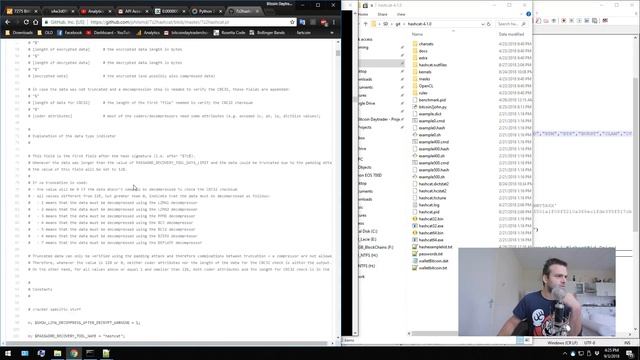Click the UTF-8 encoding in Notepad++ status bar
Viewport: 640px width, 360px height.
point(590,343)
